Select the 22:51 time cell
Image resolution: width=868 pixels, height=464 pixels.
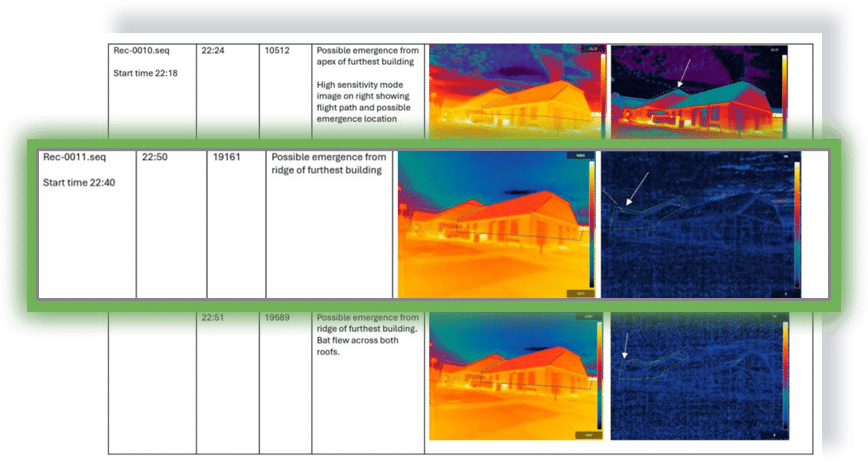pos(213,317)
